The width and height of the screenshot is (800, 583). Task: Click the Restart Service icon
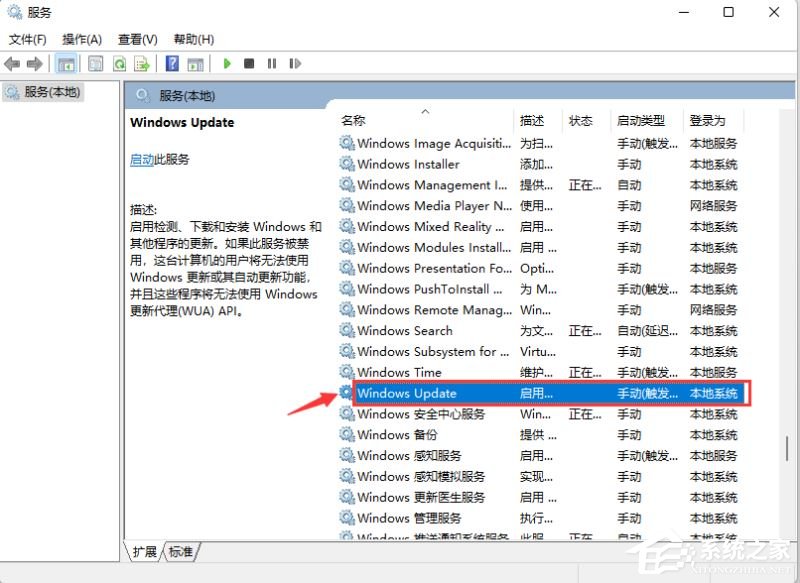tap(296, 63)
